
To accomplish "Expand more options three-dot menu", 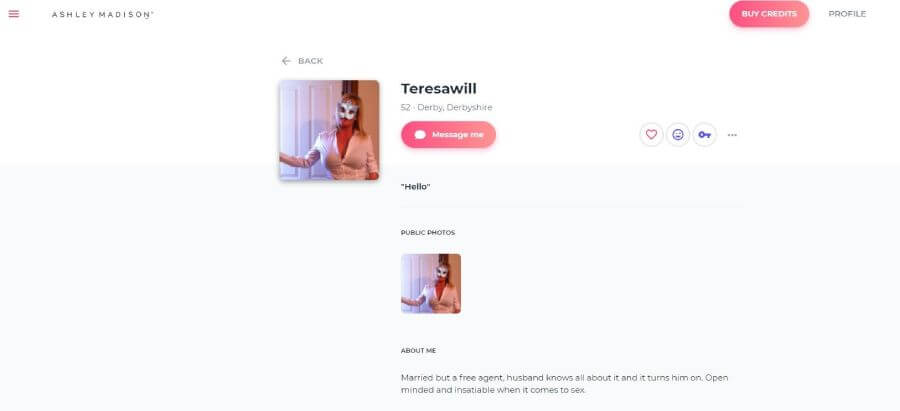I will [732, 135].
